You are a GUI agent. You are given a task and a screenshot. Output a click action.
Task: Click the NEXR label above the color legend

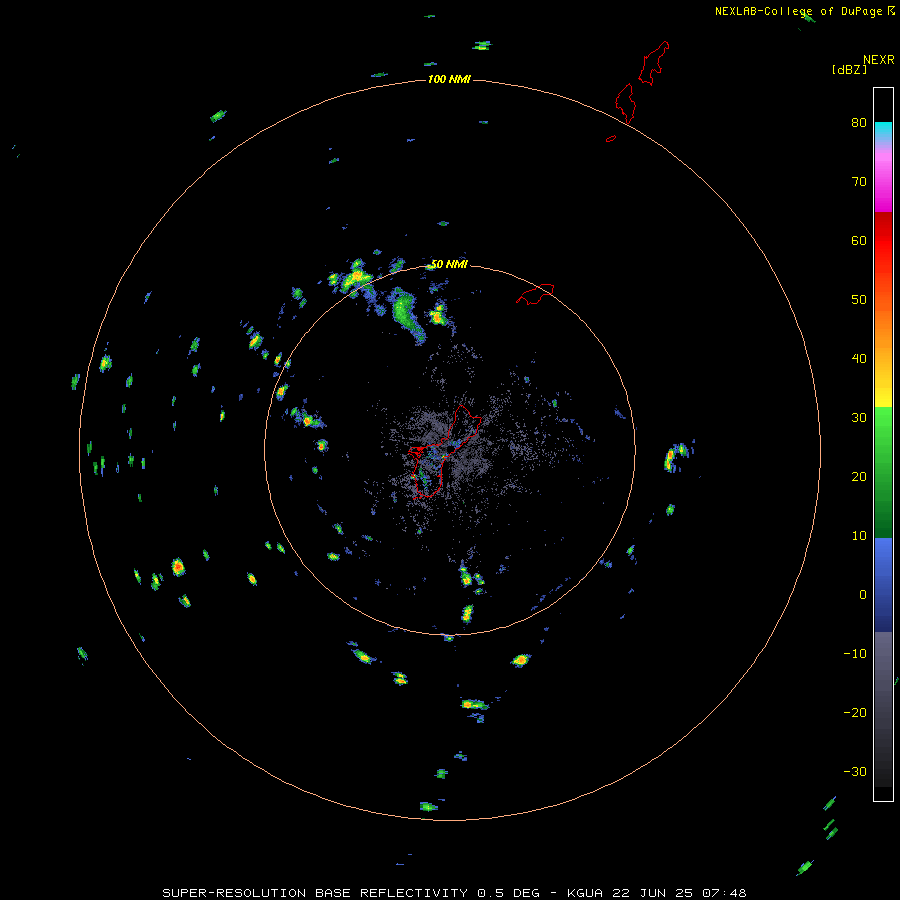click(x=879, y=60)
